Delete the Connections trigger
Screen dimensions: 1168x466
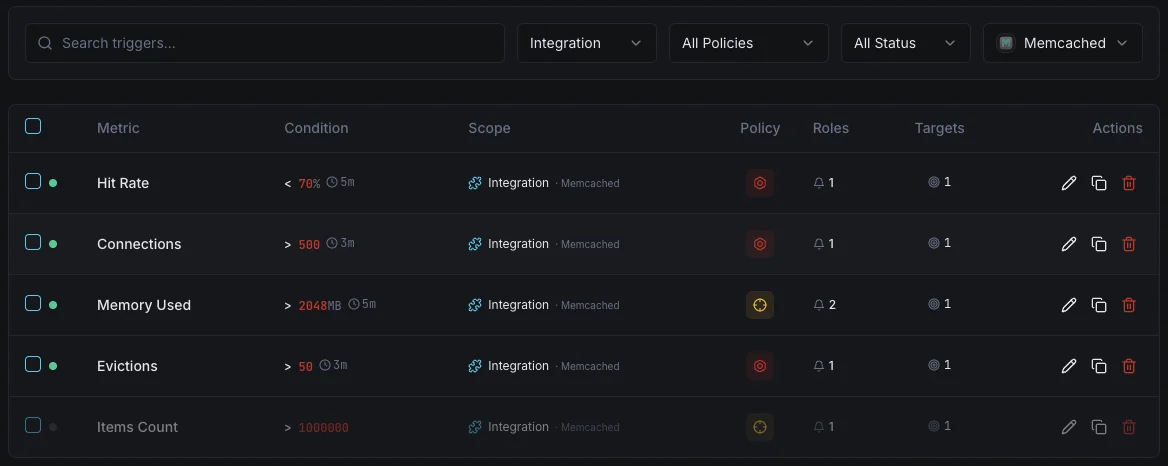1129,244
